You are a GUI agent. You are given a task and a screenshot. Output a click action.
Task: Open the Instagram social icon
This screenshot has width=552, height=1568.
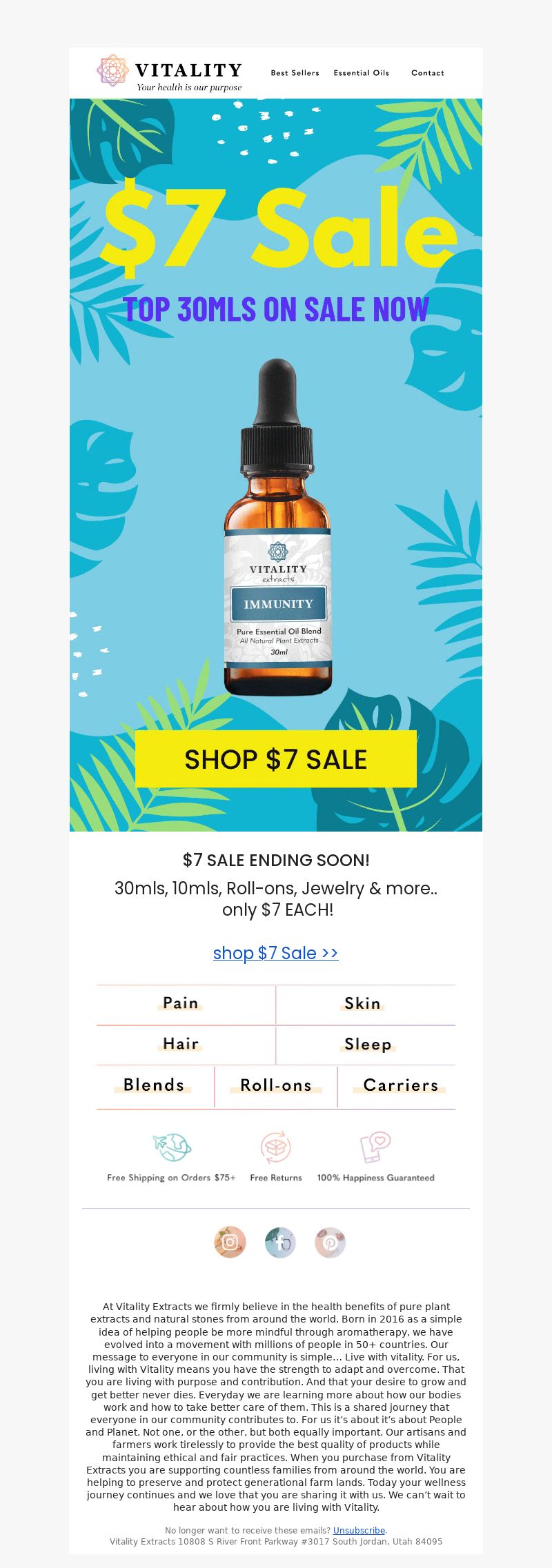click(x=230, y=1242)
